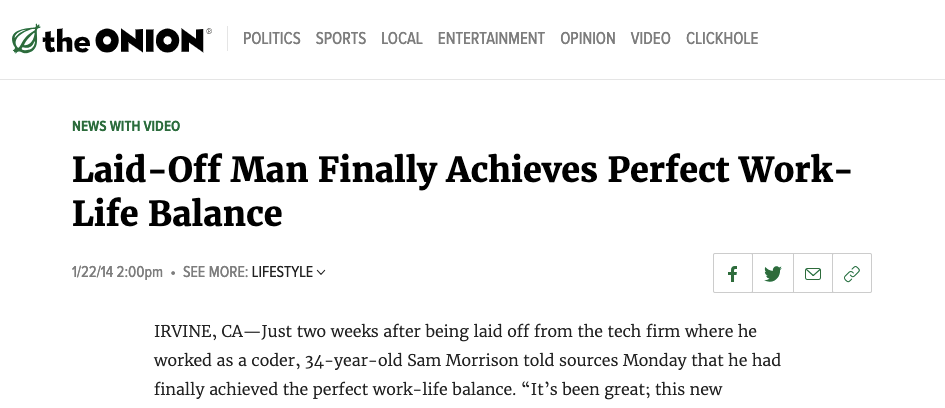
Task: Click The Onion logo
Action: (110, 40)
